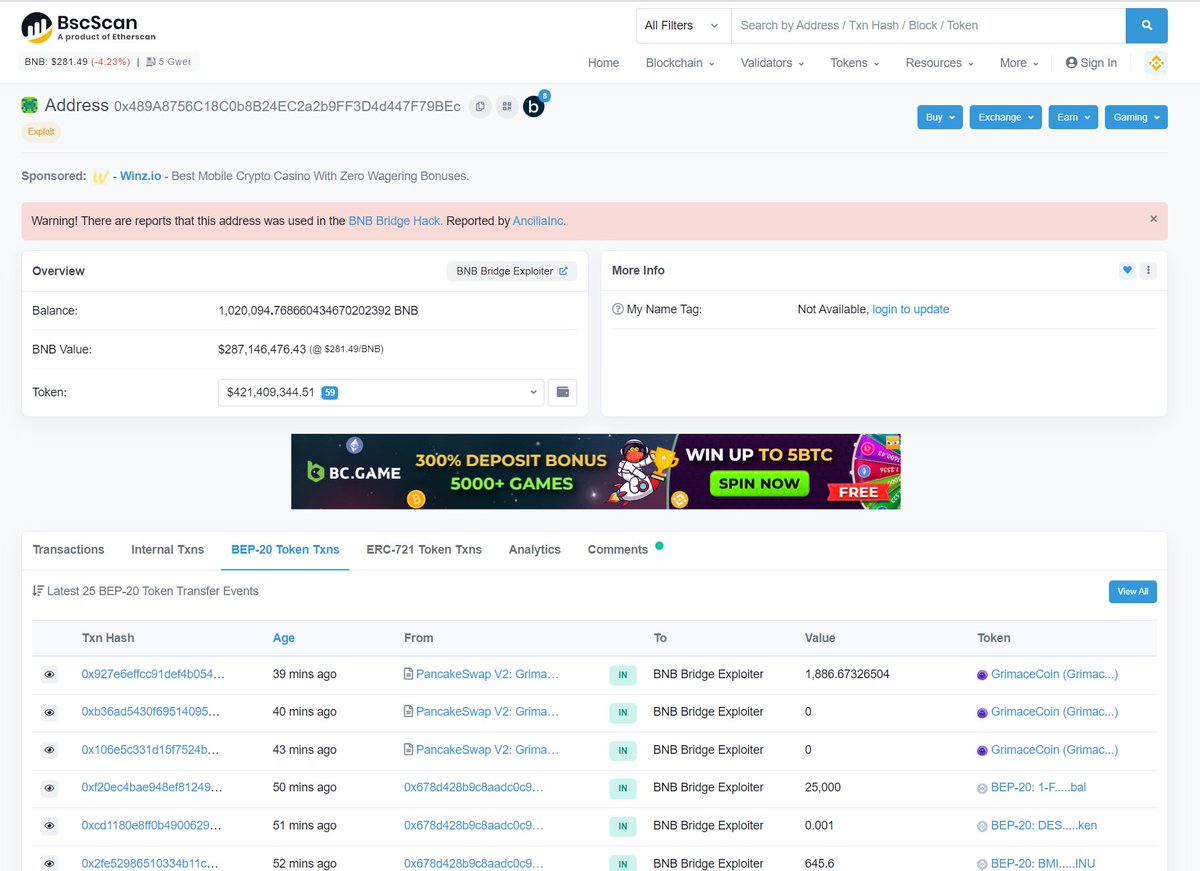
Task: Click the My Name Tag help icon
Action: point(617,310)
